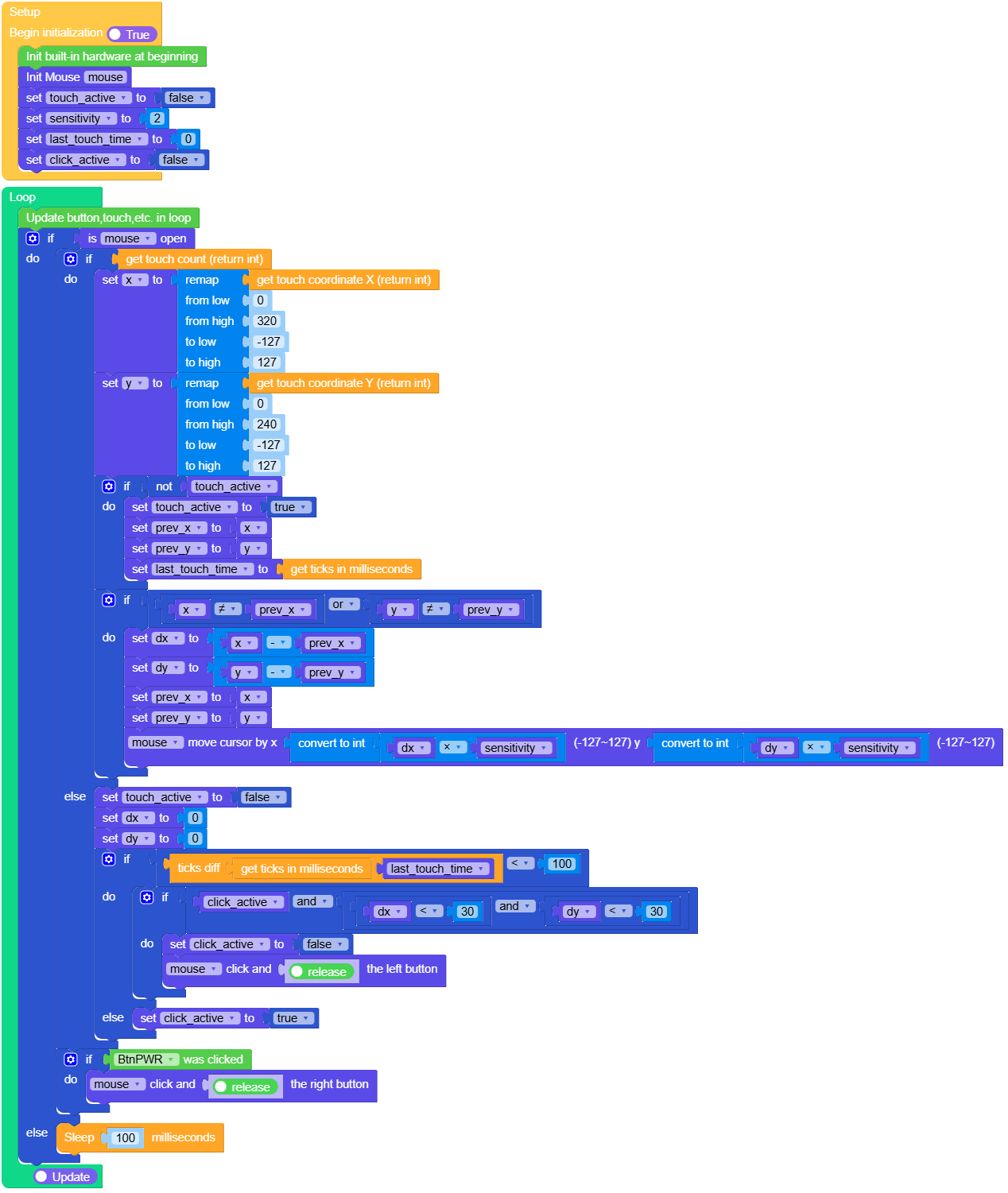The height and width of the screenshot is (1193, 1008).
Task: Click the gear on 'BtnPWR was clicked' block
Action: pos(71,1059)
